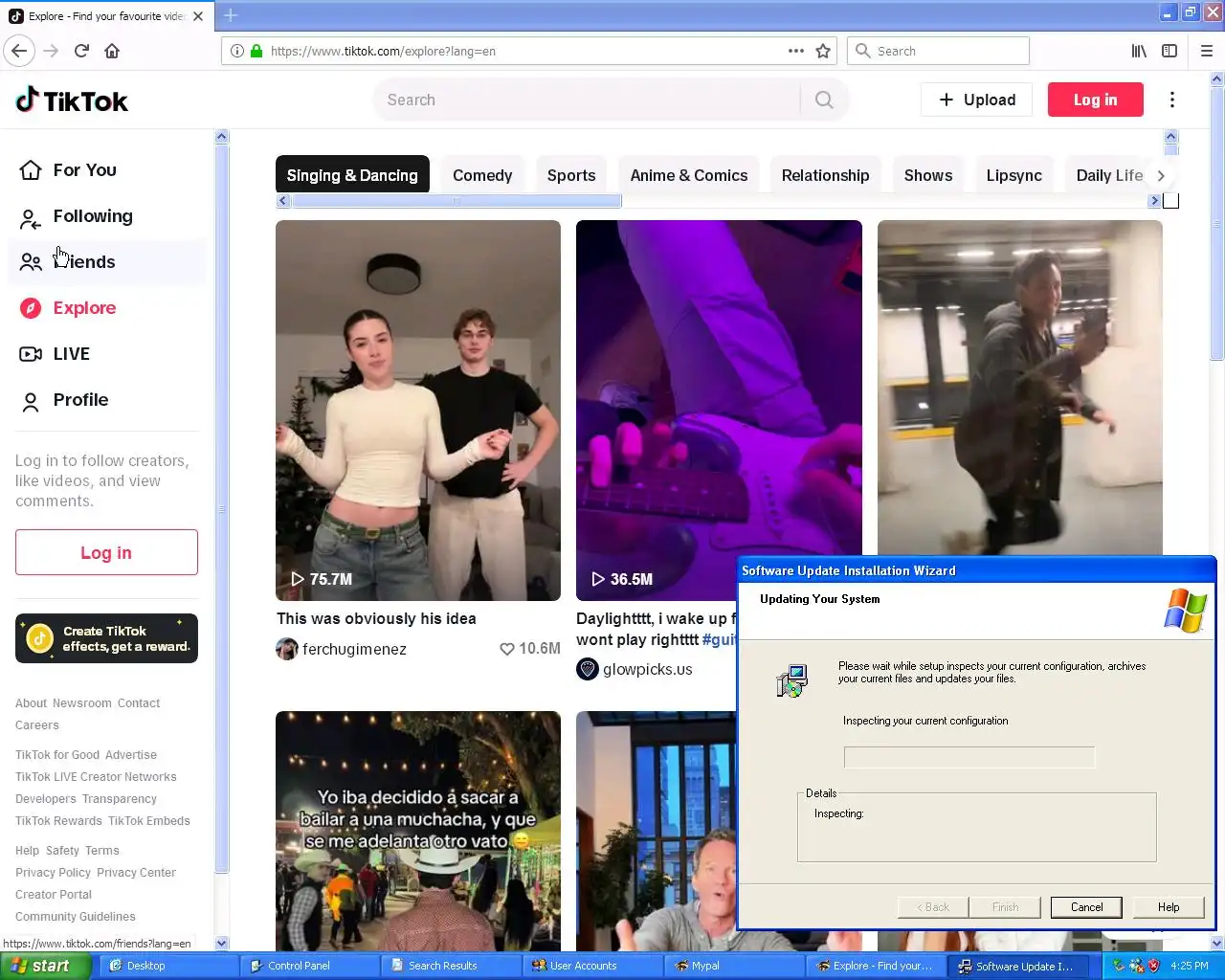Click Cancel in the Software Update wizard
The image size is (1225, 980).
1086,907
